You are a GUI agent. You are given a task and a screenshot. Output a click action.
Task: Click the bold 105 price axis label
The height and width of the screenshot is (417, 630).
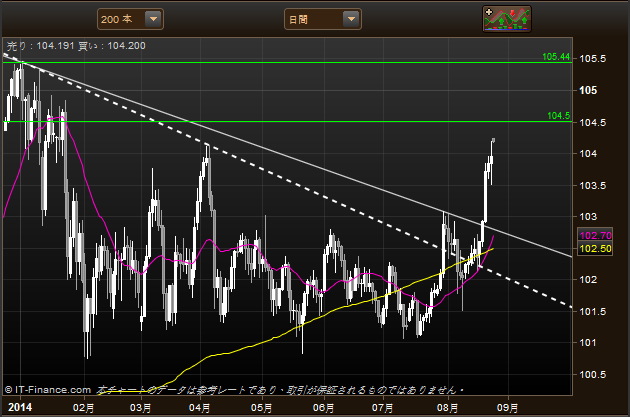588,90
